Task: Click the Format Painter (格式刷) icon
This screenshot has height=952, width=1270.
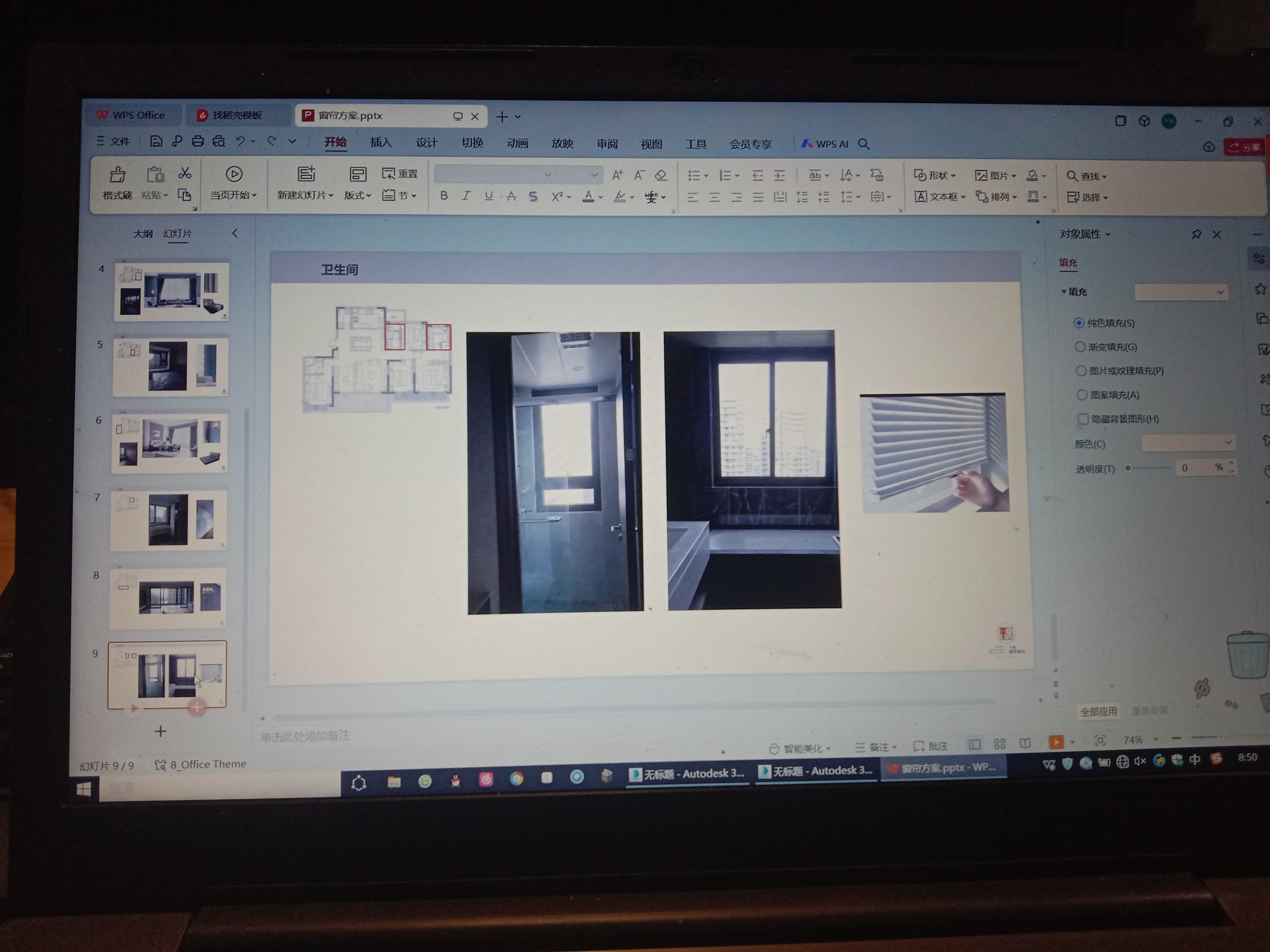Action: click(x=118, y=175)
